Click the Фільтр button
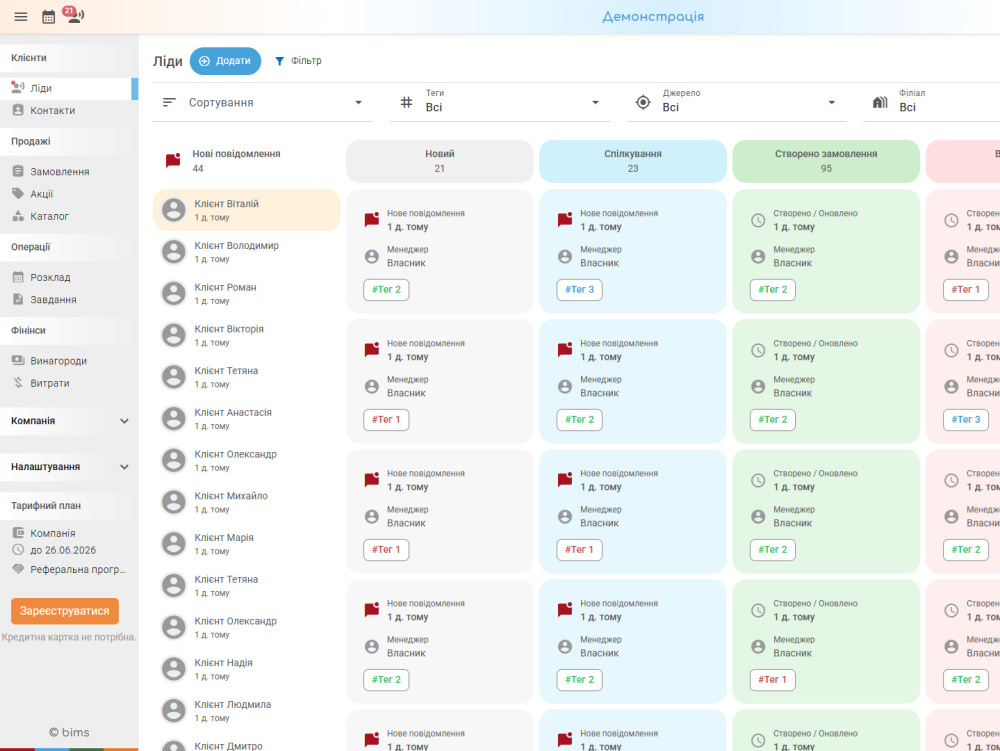The image size is (1000, 751). click(298, 61)
